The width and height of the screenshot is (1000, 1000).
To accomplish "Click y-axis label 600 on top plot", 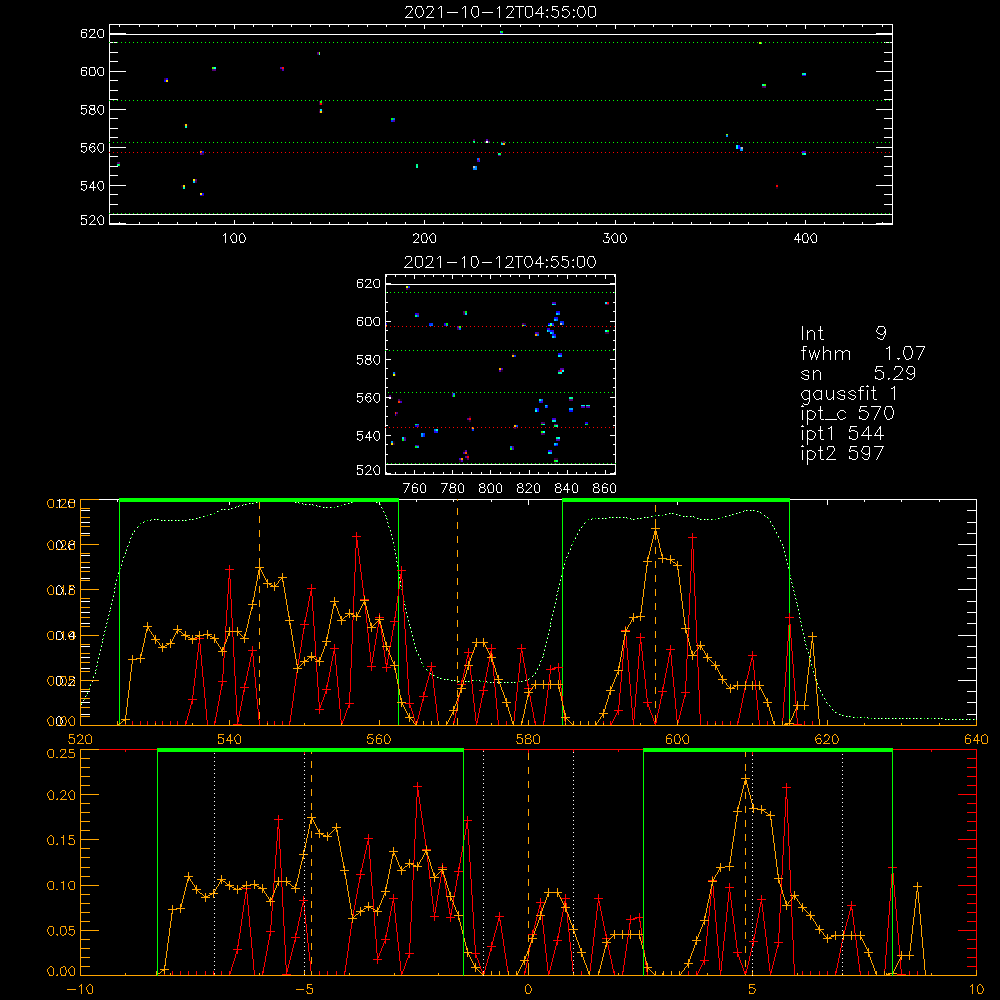I will tap(92, 71).
